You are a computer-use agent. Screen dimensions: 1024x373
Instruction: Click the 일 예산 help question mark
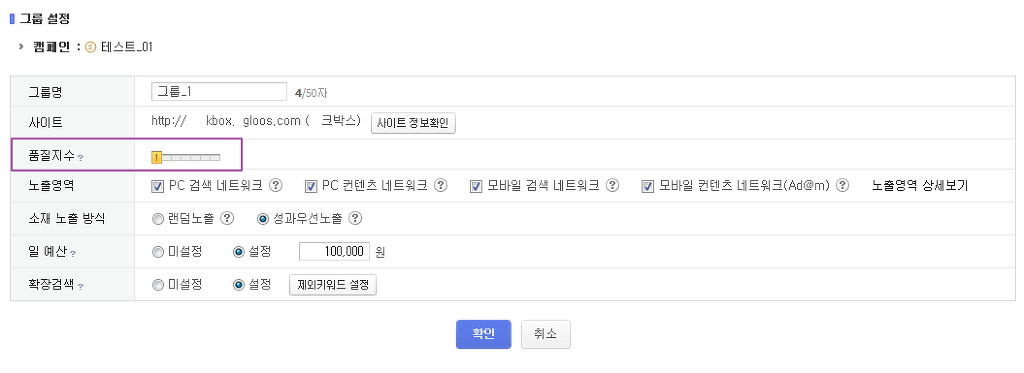[72, 253]
